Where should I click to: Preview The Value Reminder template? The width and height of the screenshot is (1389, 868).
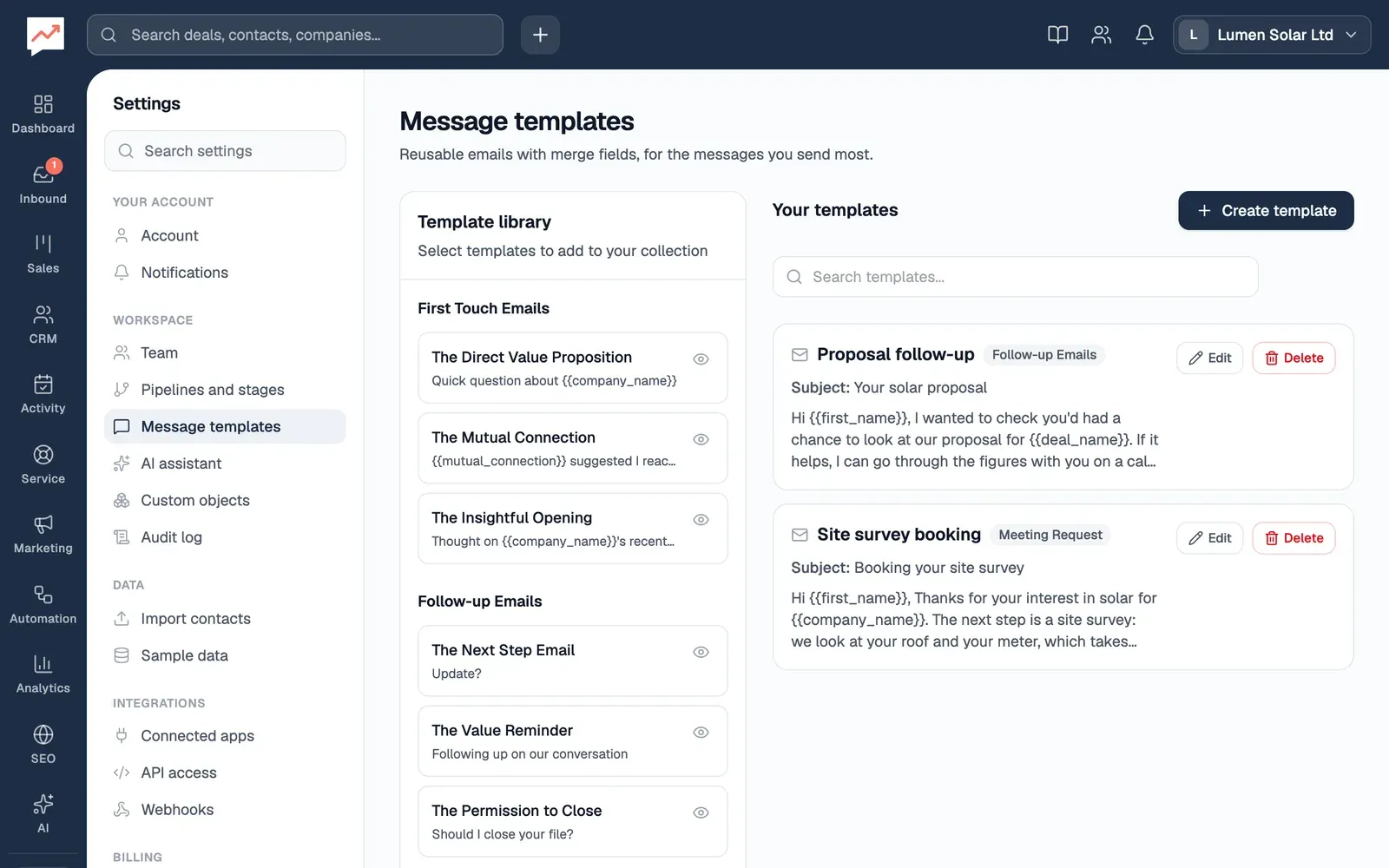[x=701, y=733]
